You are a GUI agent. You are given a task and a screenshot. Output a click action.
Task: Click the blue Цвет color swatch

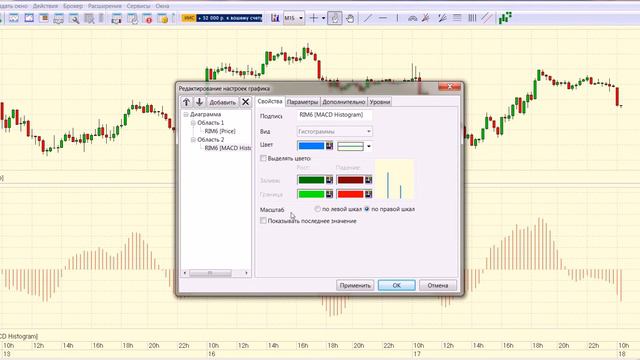point(311,146)
